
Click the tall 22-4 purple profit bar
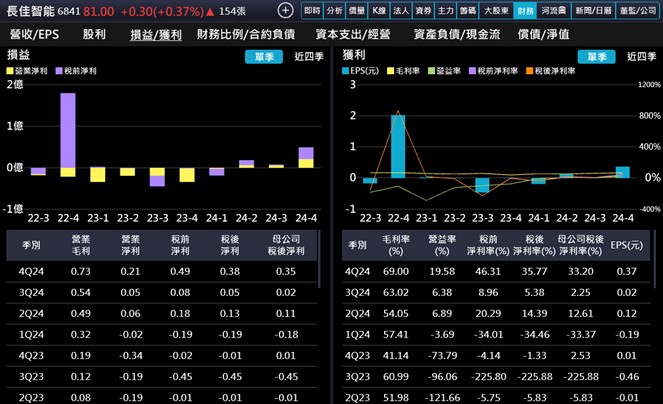point(68,130)
